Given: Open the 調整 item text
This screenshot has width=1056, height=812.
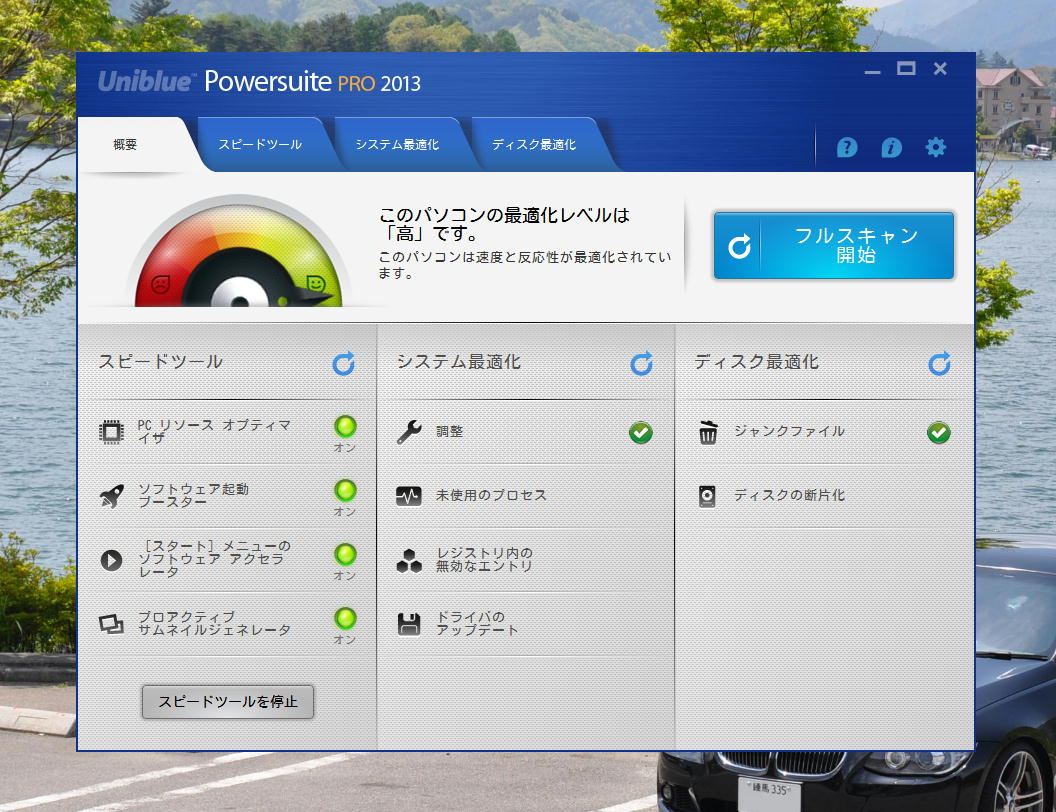Looking at the screenshot, I should [449, 432].
